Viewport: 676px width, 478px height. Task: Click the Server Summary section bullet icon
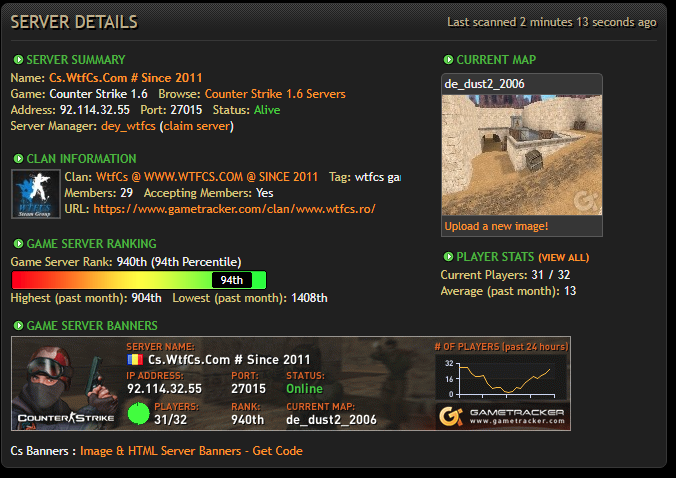[x=17, y=60]
